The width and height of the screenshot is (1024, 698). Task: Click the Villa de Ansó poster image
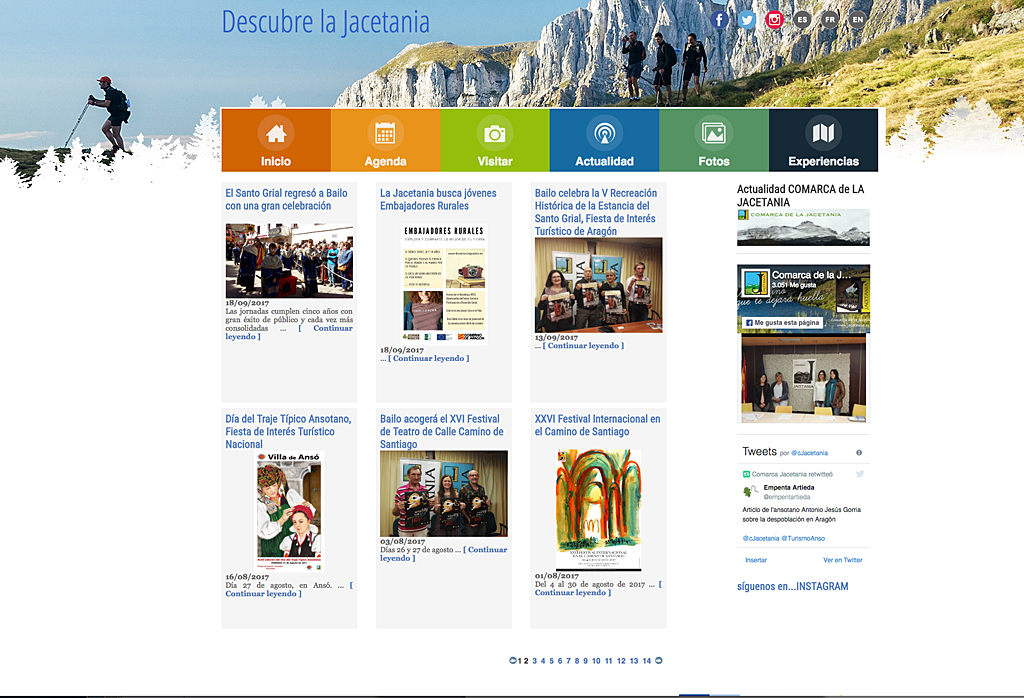[289, 511]
